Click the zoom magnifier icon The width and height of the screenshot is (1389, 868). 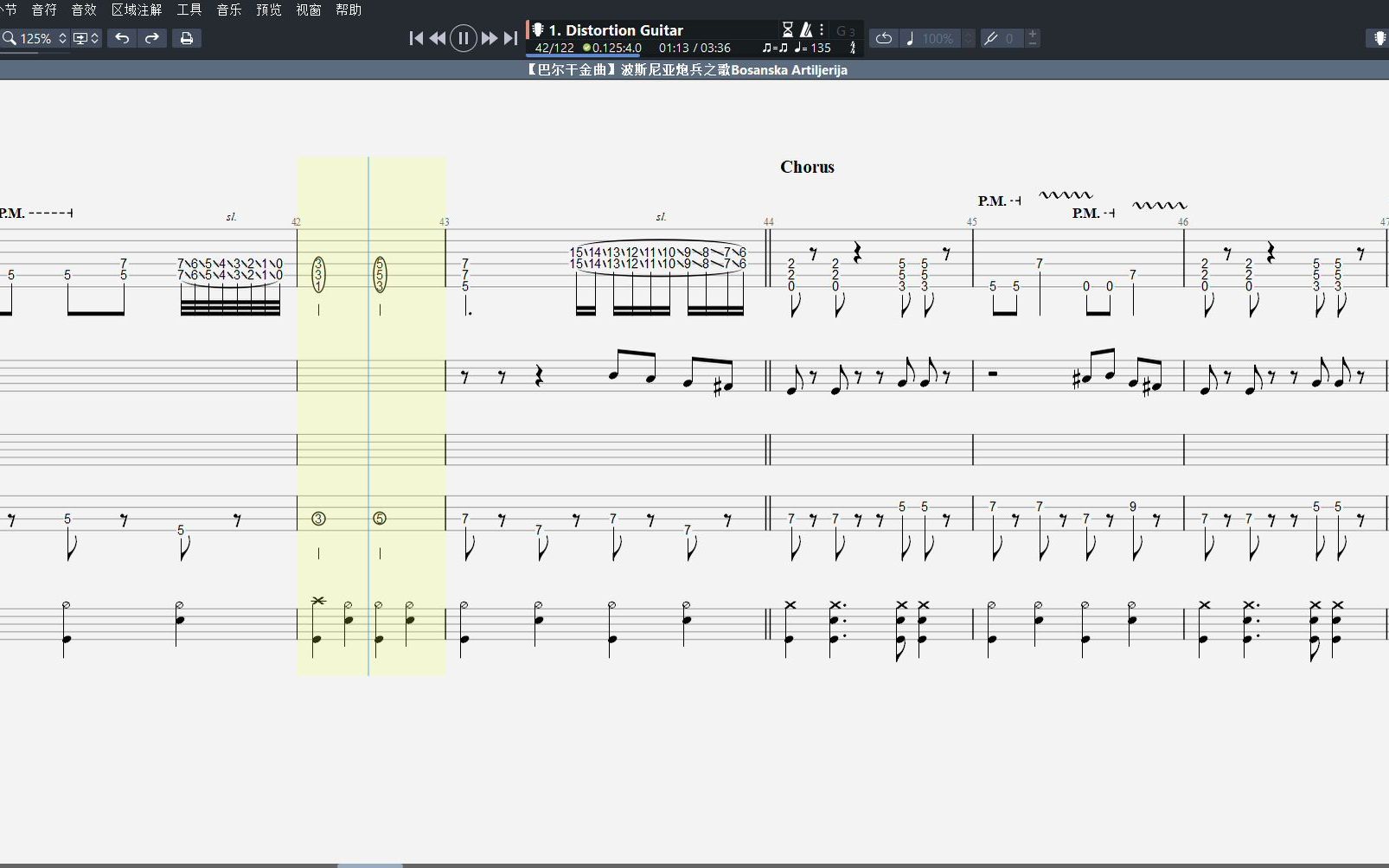point(9,38)
